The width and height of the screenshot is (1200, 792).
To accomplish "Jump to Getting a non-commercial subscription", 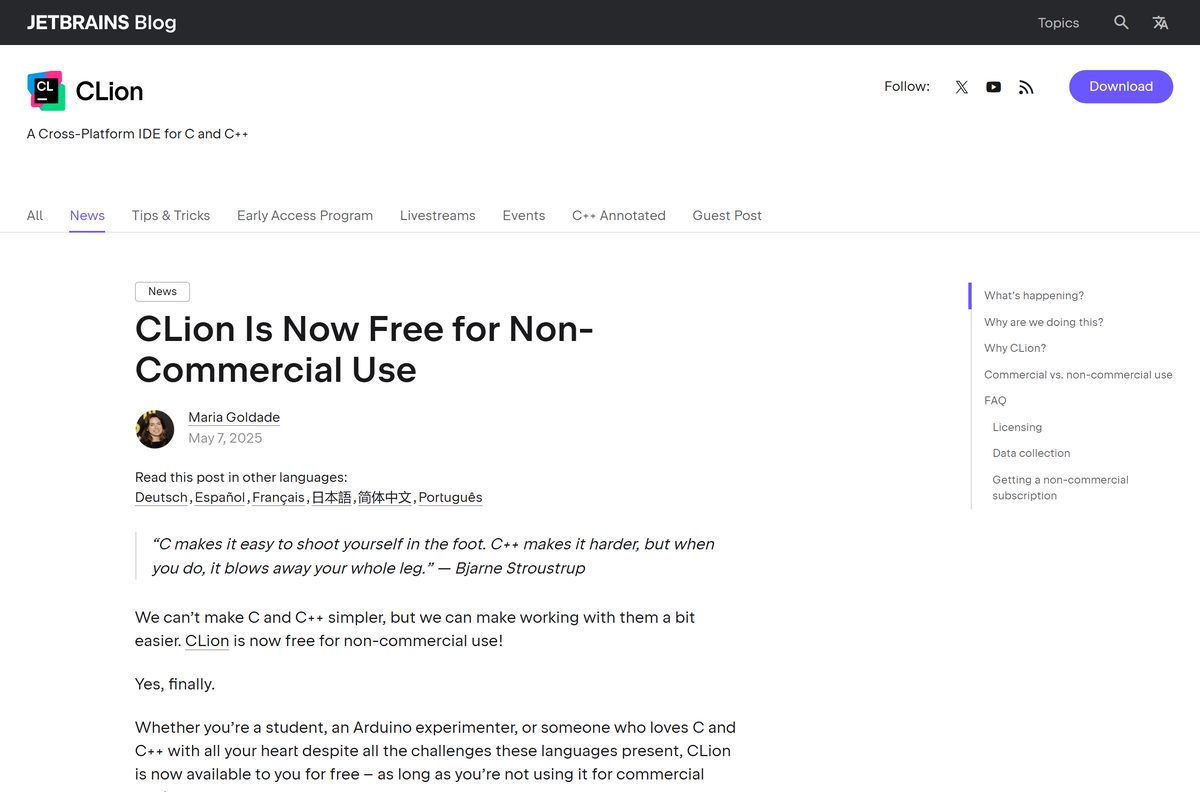I will pyautogui.click(x=1060, y=487).
